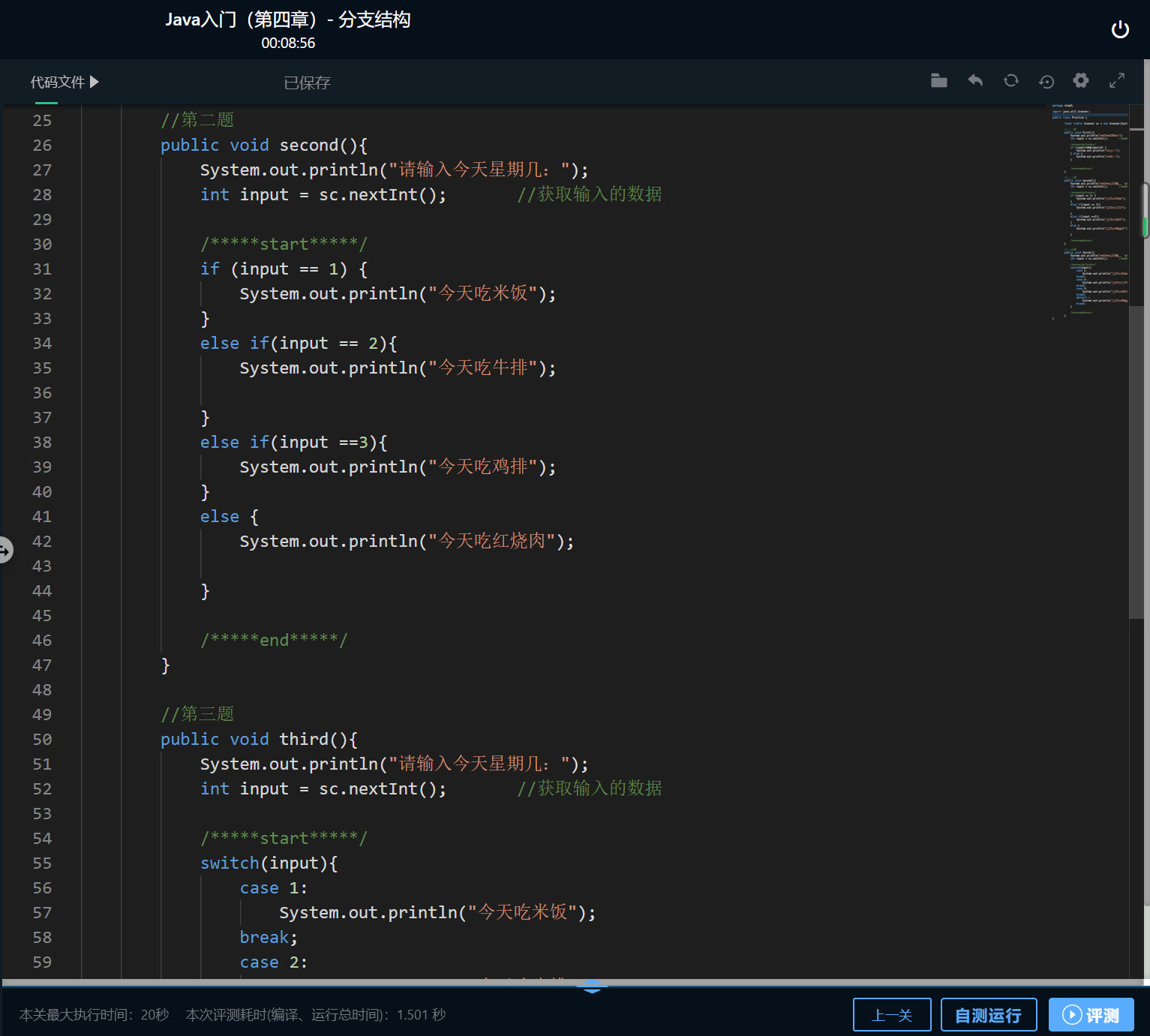Open the file browser folder icon
This screenshot has width=1150, height=1036.
pos(938,80)
